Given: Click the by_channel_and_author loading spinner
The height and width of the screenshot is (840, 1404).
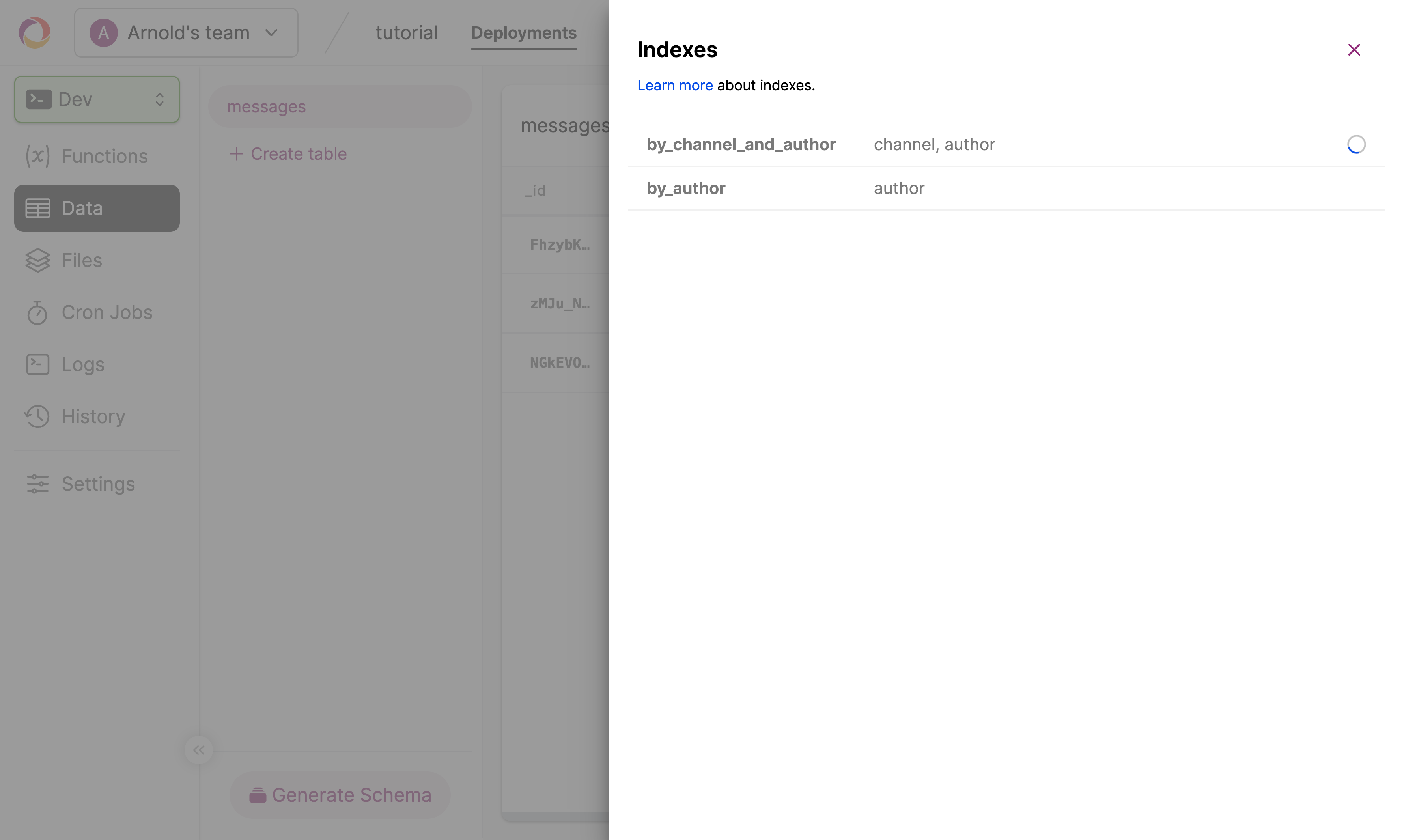Looking at the screenshot, I should click(x=1356, y=145).
